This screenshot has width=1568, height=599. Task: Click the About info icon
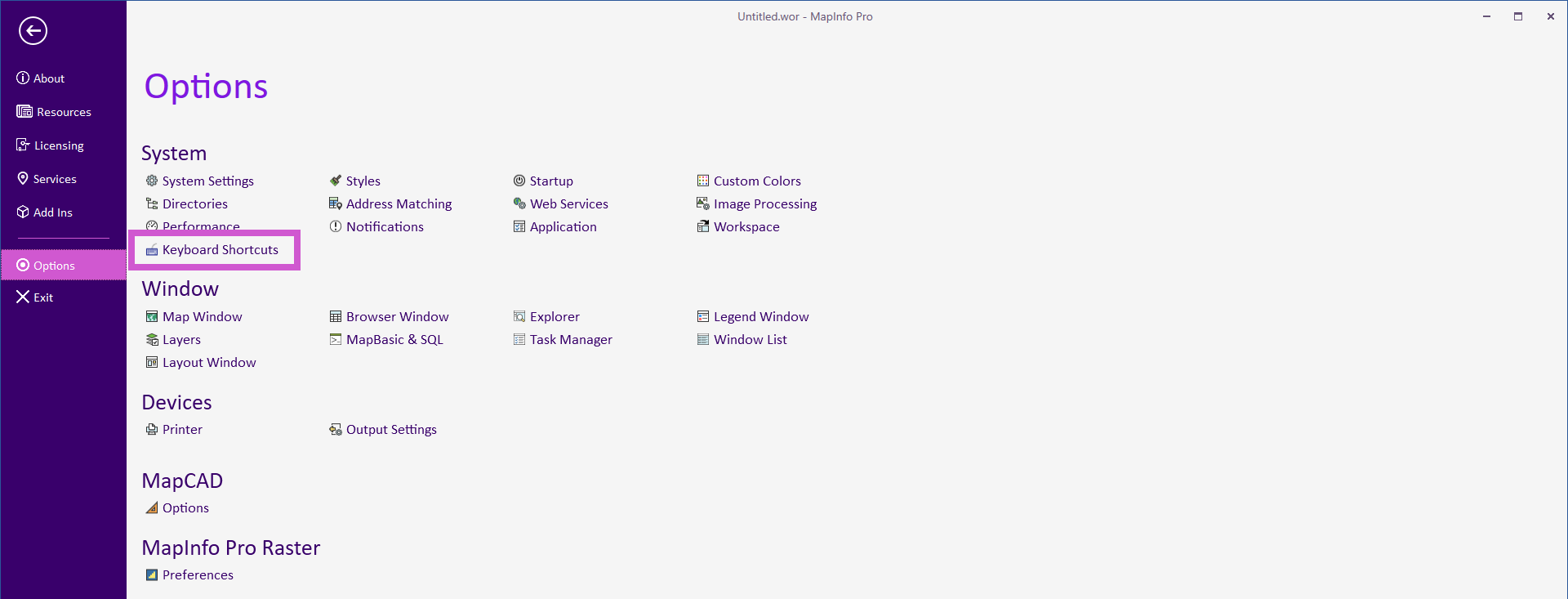pyautogui.click(x=23, y=78)
